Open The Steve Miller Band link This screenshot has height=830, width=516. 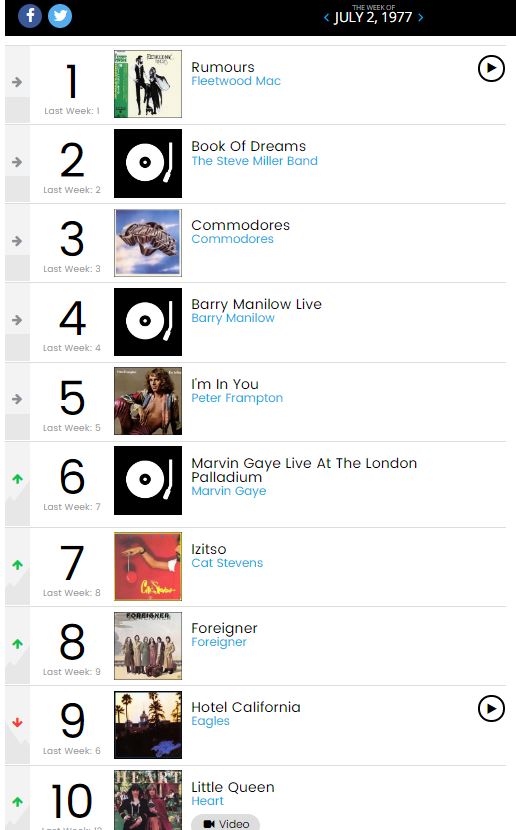coord(255,161)
